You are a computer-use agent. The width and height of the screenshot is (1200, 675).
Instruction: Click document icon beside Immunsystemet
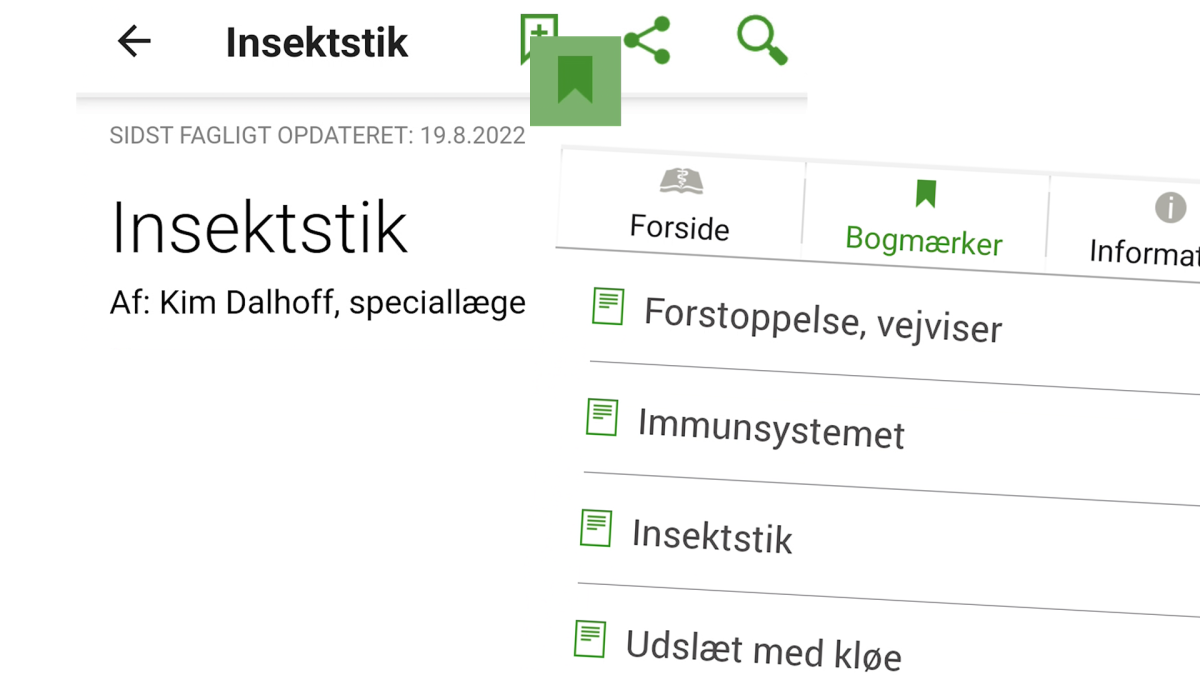(602, 417)
